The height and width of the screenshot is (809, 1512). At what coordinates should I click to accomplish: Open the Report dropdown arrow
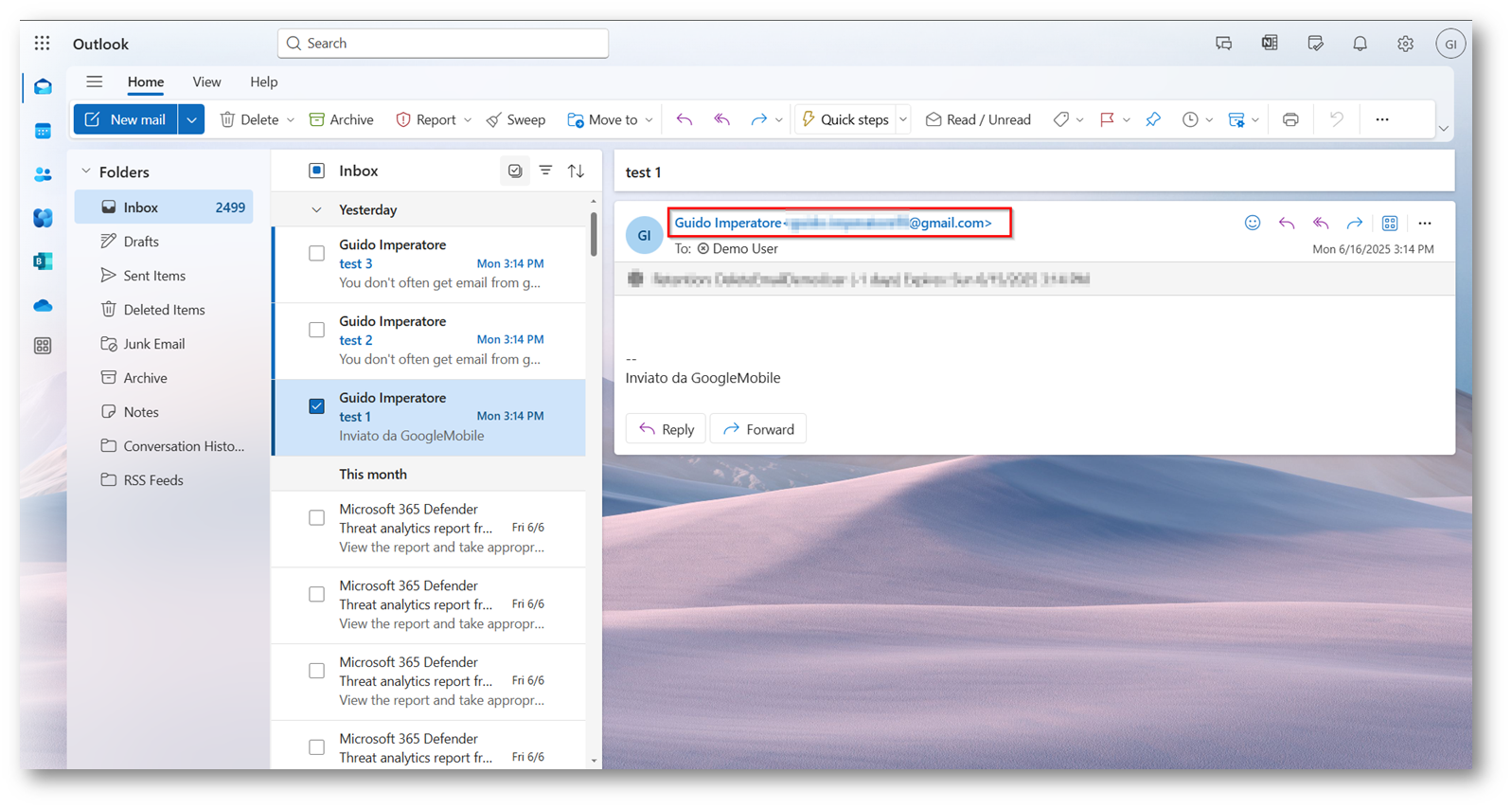coord(468,119)
